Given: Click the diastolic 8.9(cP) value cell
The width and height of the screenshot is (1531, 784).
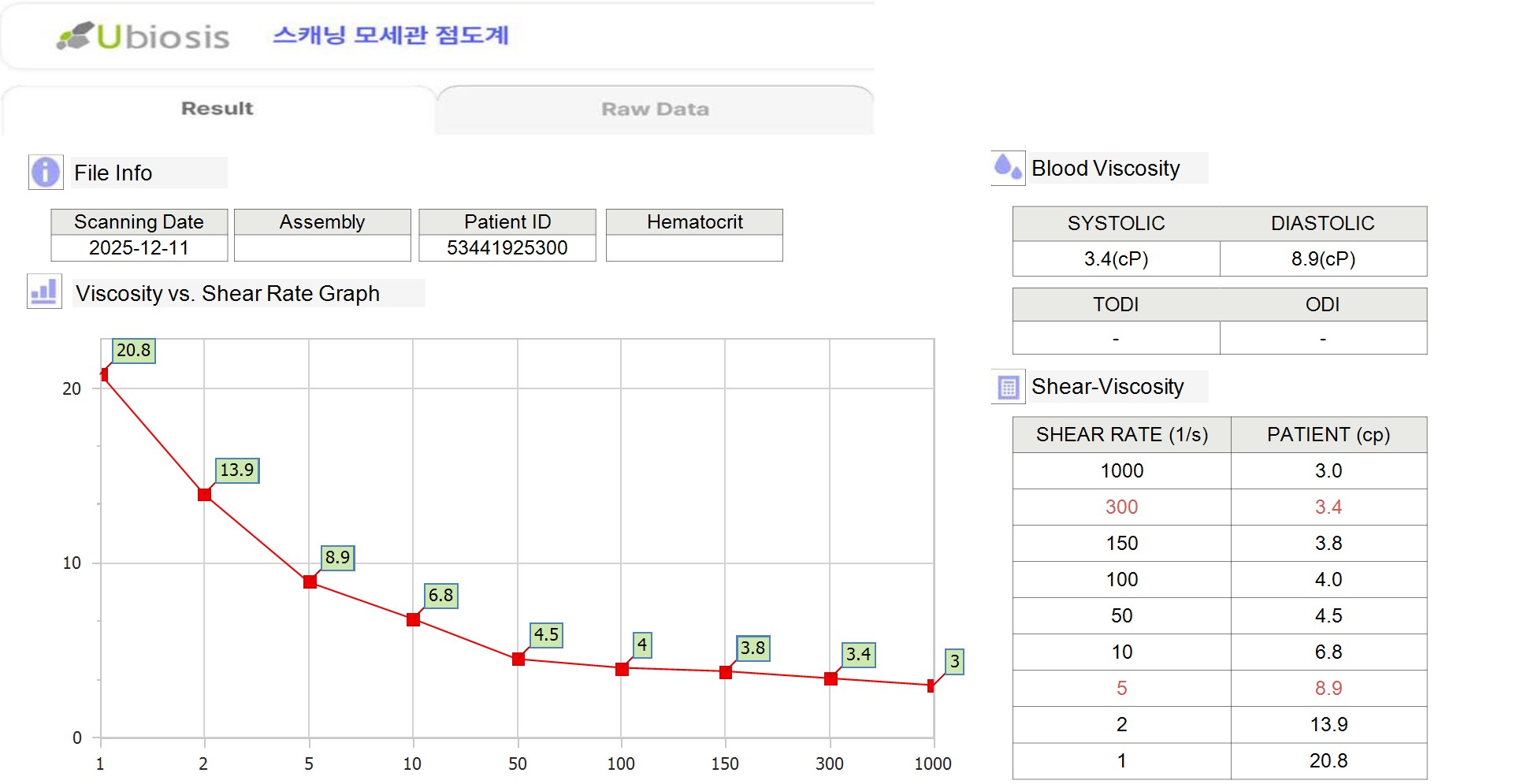Looking at the screenshot, I should pyautogui.click(x=1323, y=259).
